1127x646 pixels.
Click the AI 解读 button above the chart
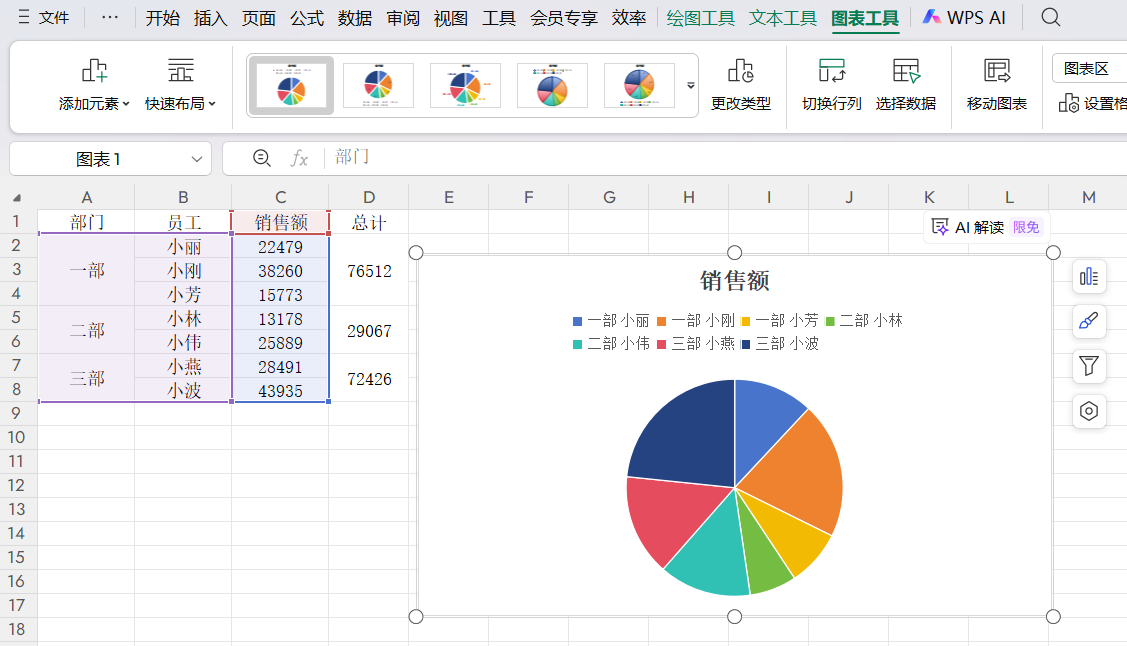click(978, 227)
